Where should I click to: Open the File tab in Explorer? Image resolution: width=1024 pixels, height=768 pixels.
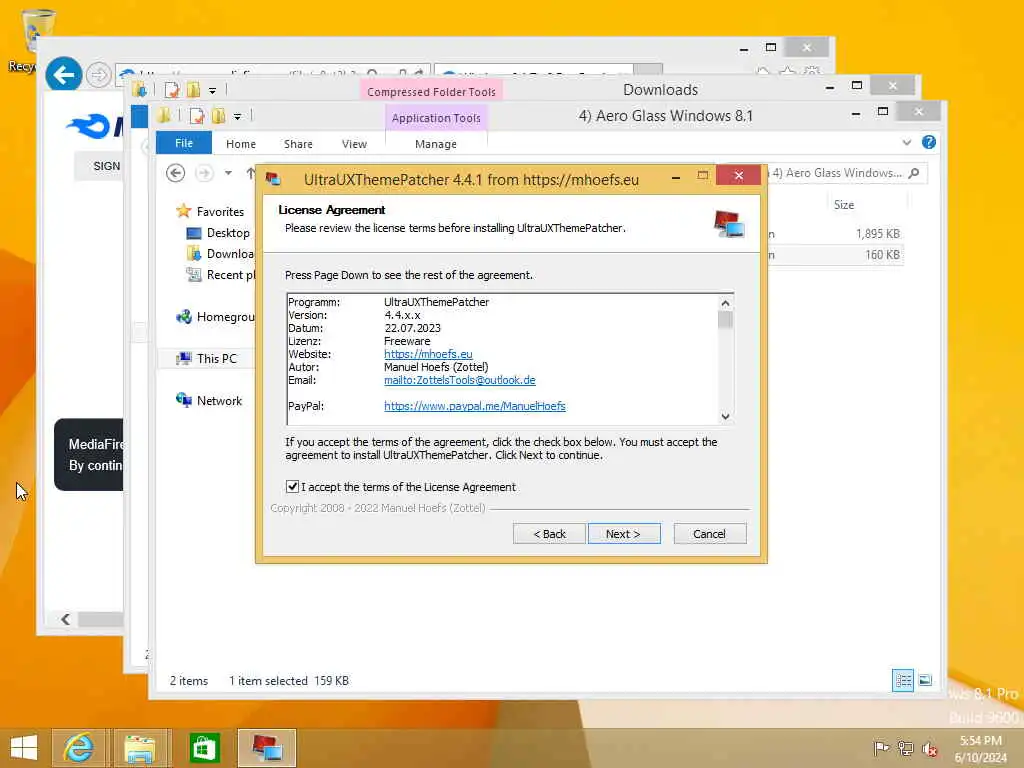[184, 143]
